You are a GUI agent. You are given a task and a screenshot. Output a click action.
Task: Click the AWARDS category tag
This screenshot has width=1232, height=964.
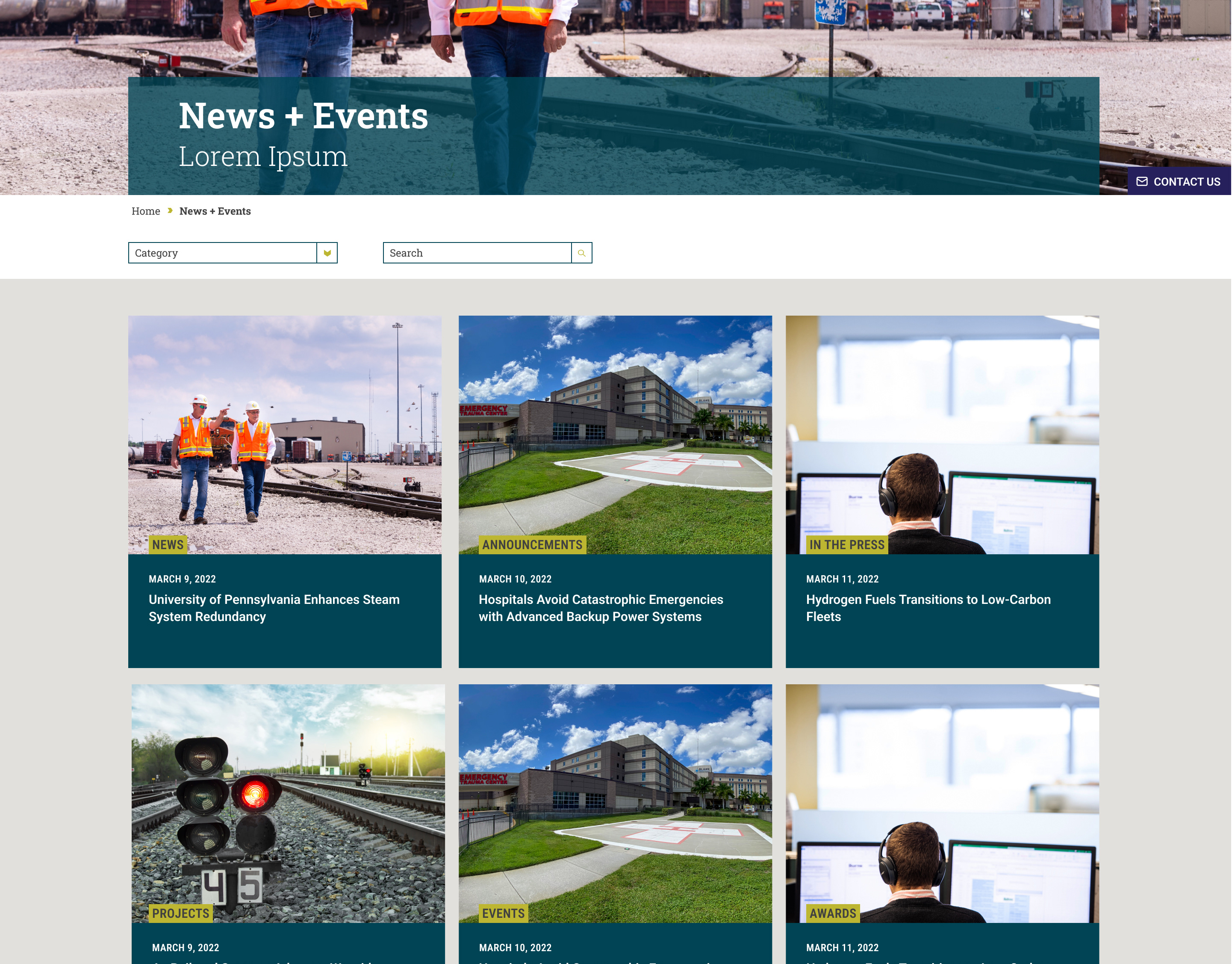(833, 913)
